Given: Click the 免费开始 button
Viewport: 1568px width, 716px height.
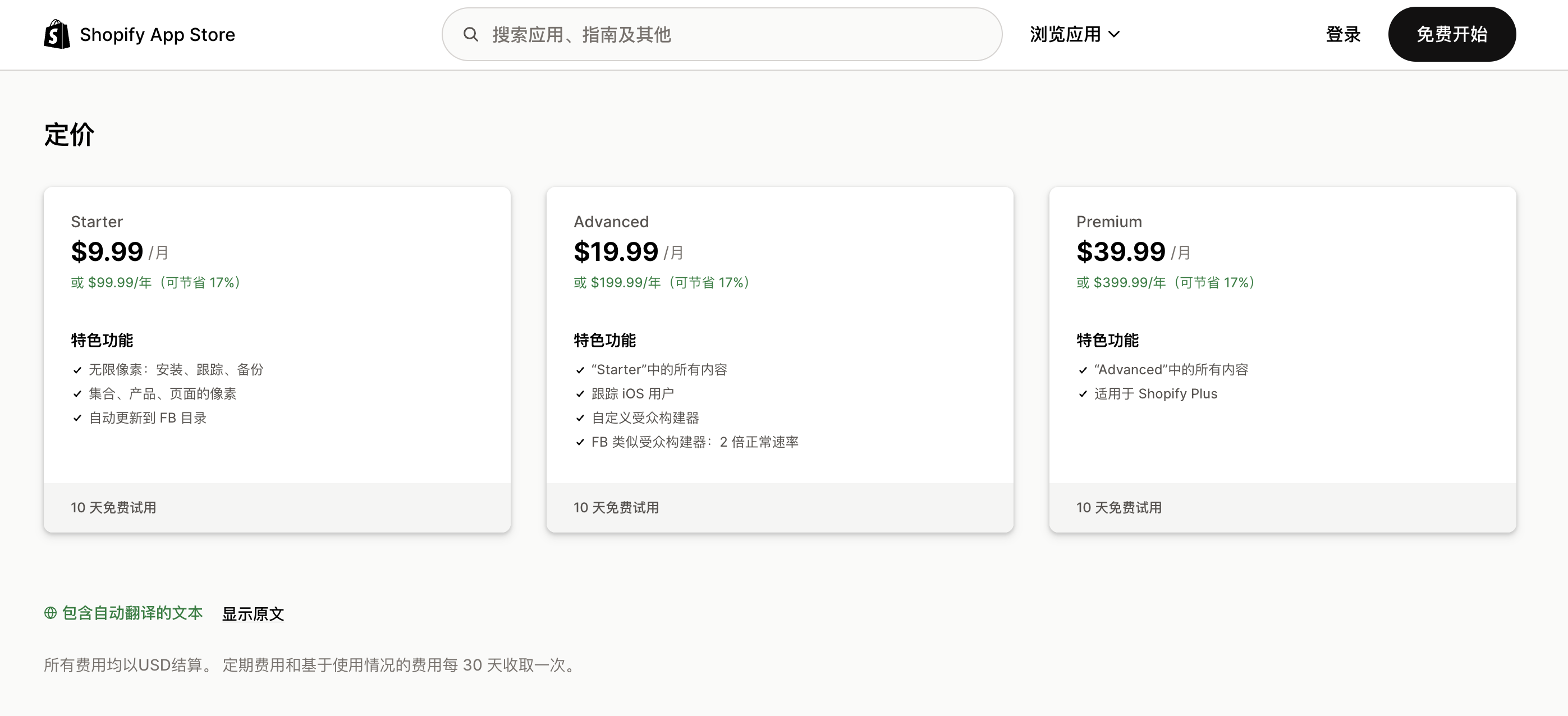Looking at the screenshot, I should [x=1452, y=34].
